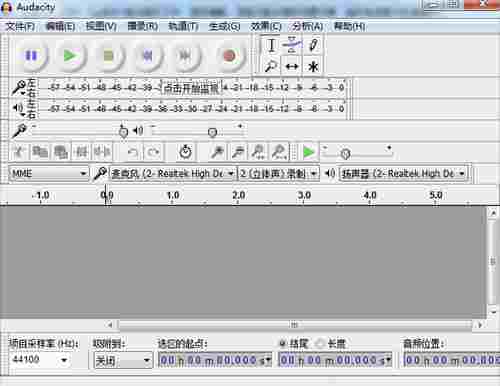Skip to start of the project

[147, 56]
